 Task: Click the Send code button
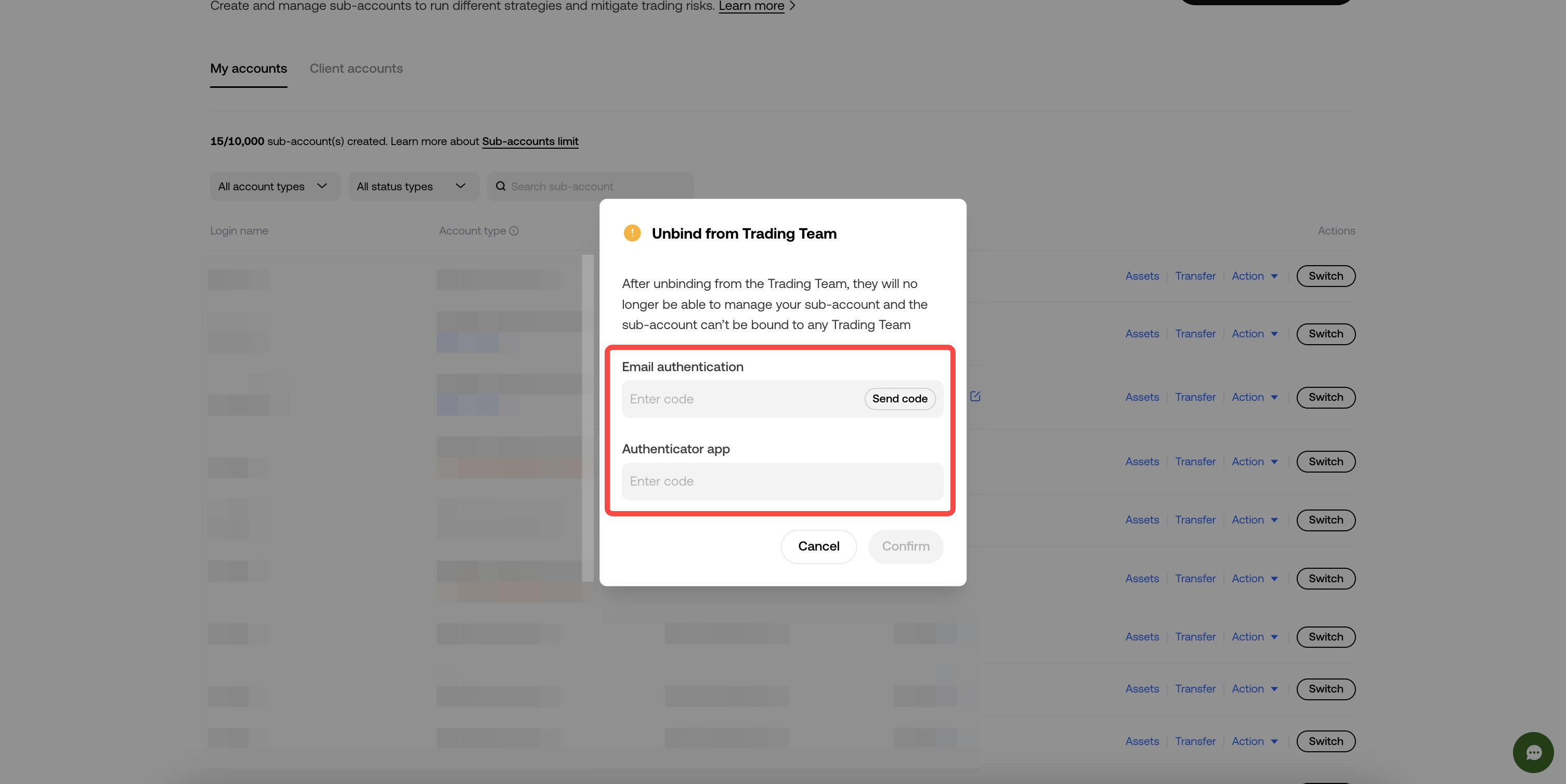point(899,399)
